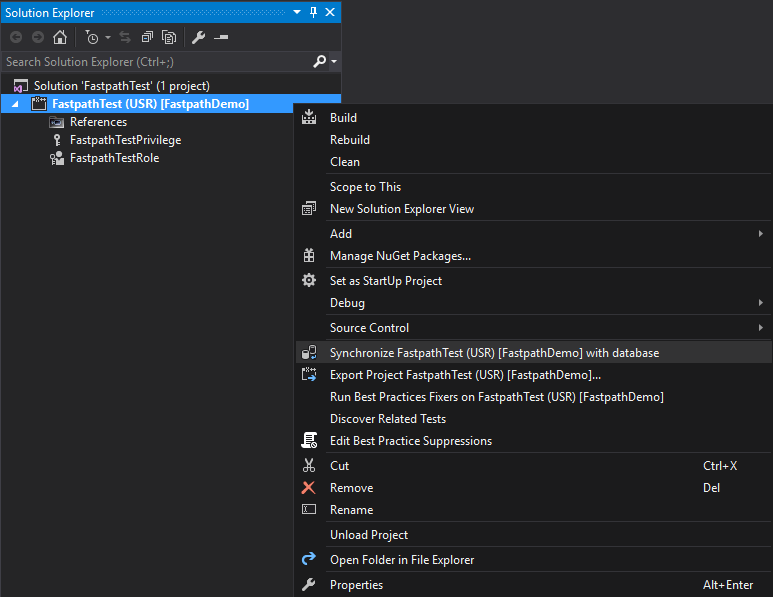Click in the Search Solution Explorer field
This screenshot has height=597, width=773.
point(158,62)
